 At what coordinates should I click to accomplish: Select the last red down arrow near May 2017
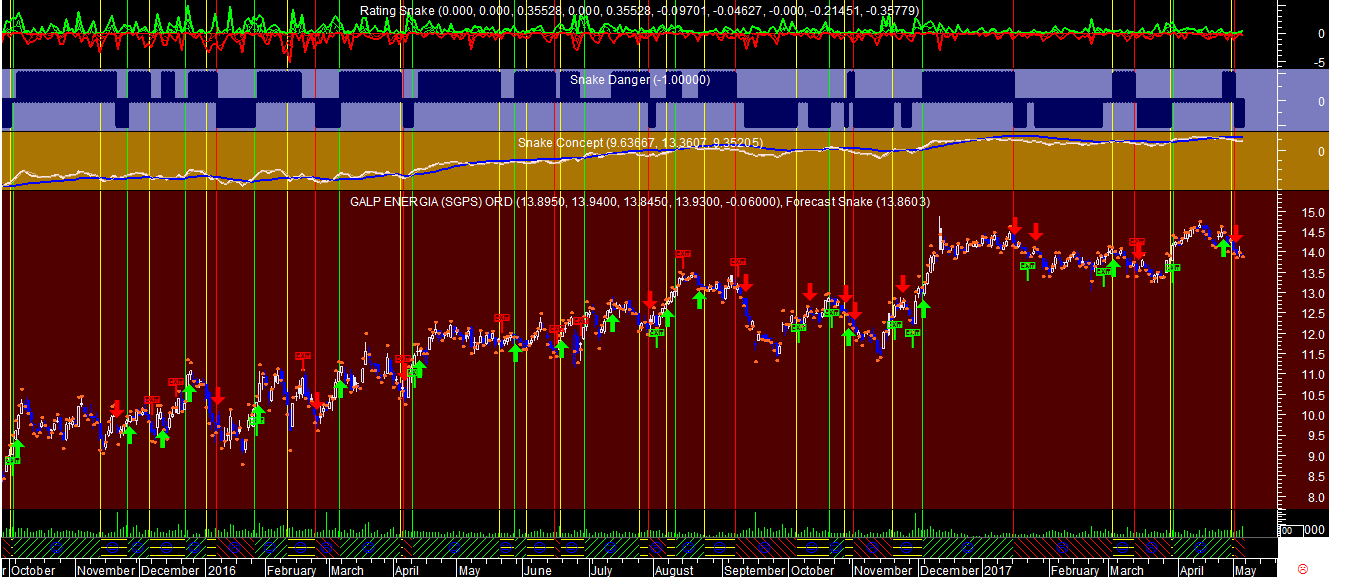[x=1236, y=234]
